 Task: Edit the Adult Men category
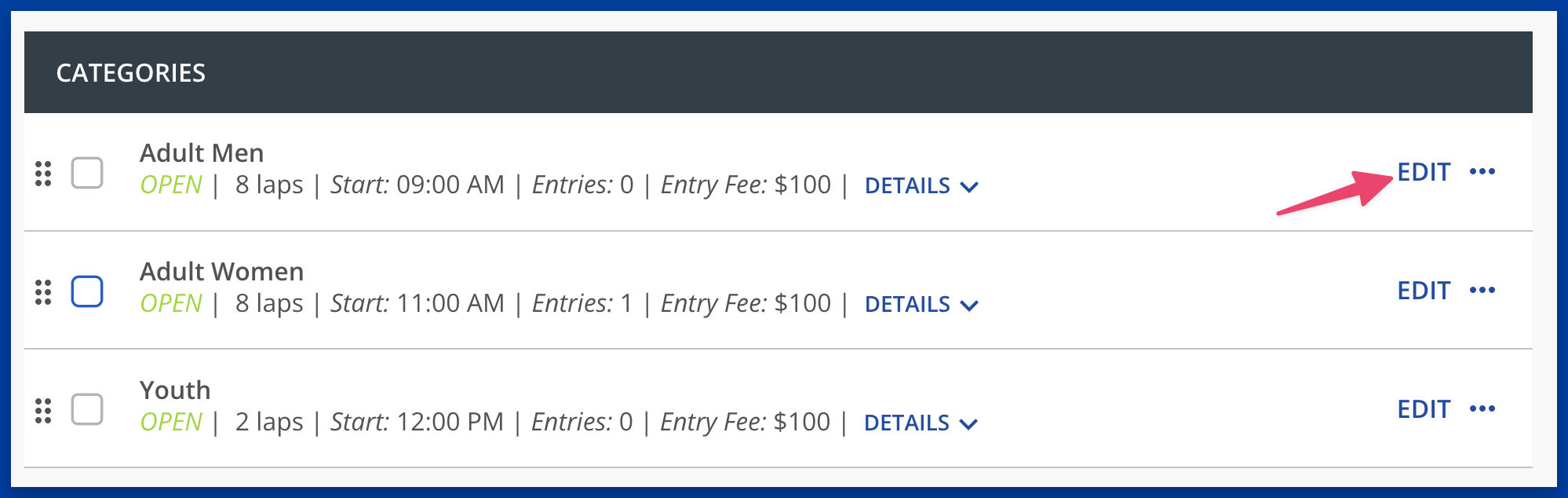coord(1424,172)
